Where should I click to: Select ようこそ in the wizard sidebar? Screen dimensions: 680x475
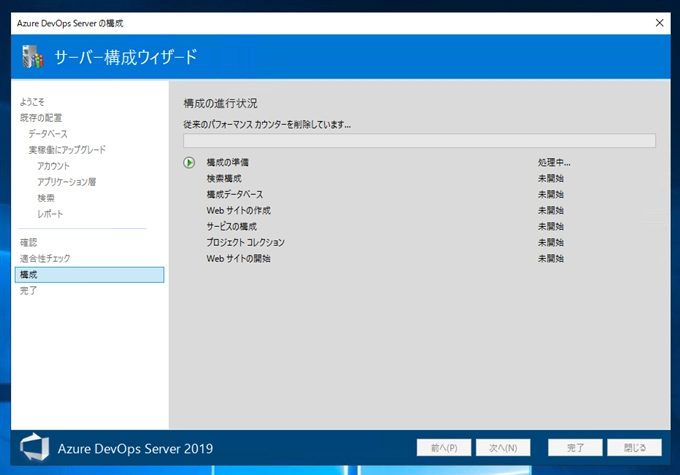coord(32,102)
